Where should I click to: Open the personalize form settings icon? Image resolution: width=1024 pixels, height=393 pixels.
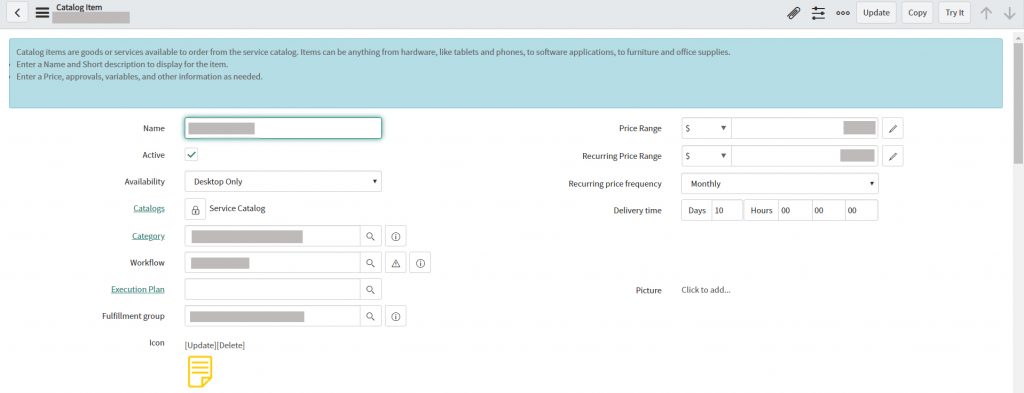click(818, 12)
